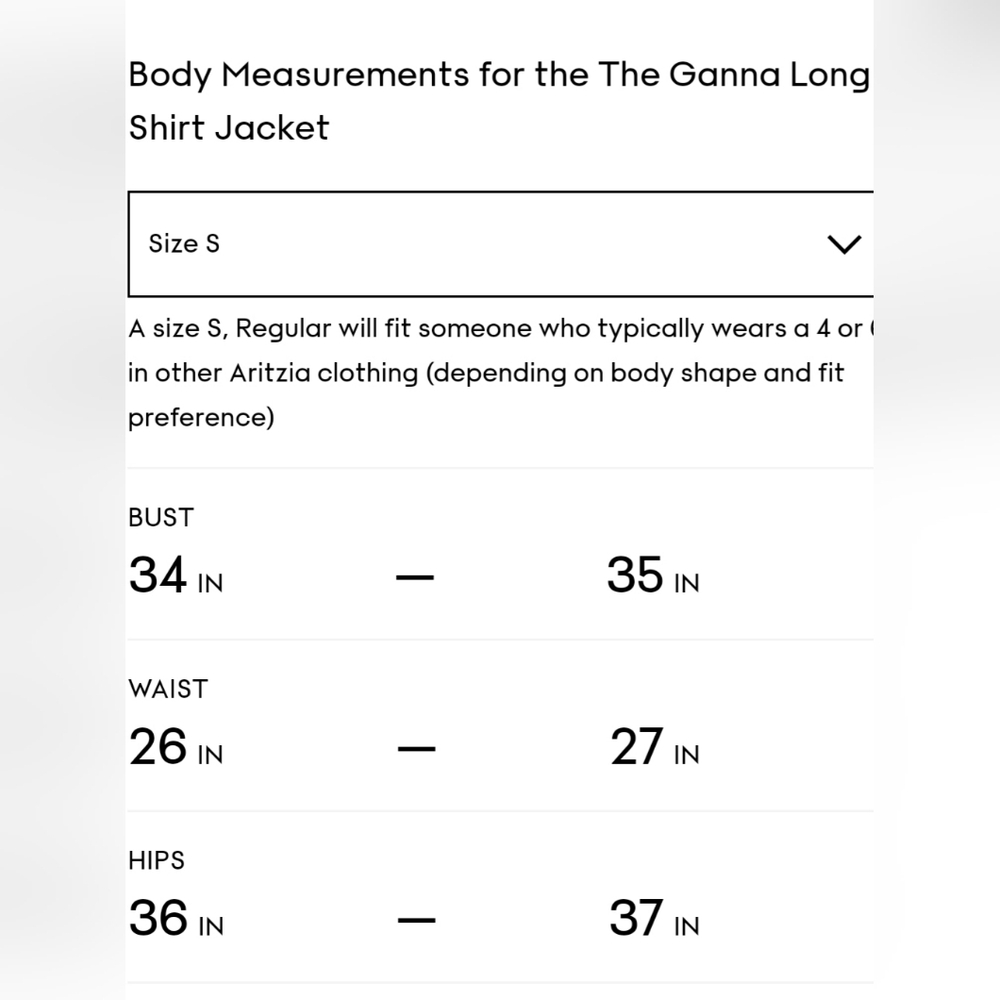
Task: Click the 'Shirt Jacket' heading line
Action: (x=229, y=128)
